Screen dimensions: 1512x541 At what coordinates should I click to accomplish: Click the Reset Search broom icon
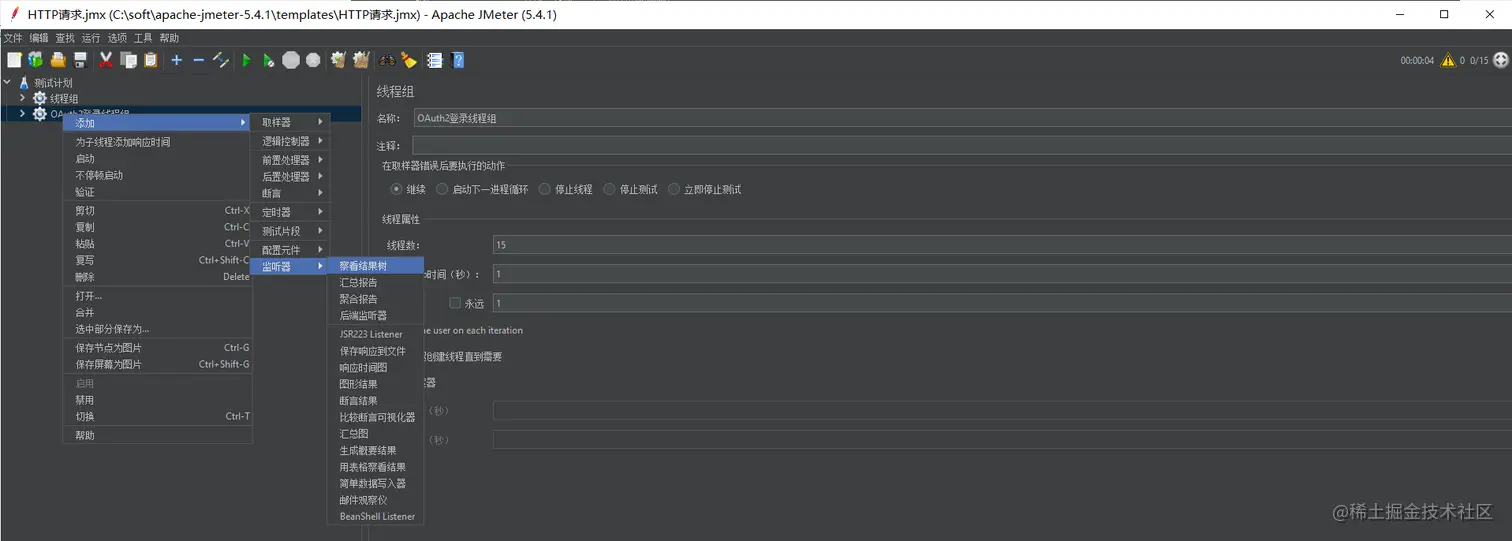[x=408, y=60]
